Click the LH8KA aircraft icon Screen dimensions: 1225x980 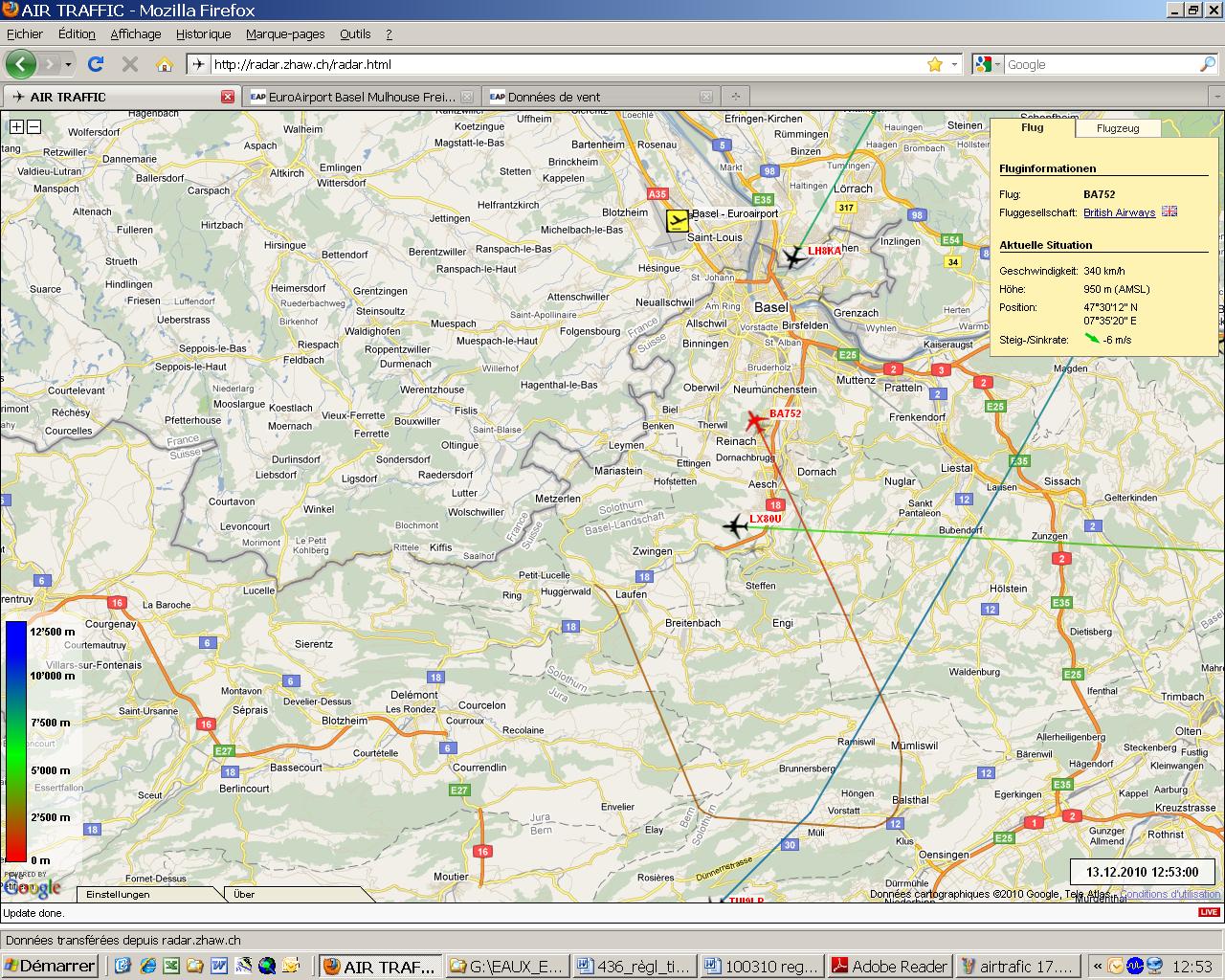point(793,256)
